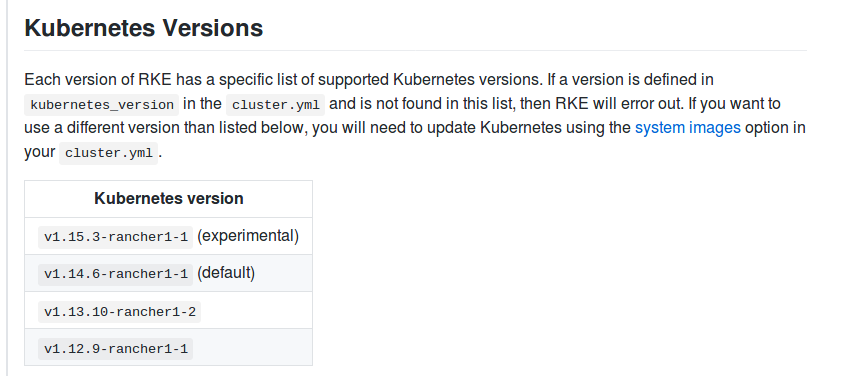The height and width of the screenshot is (376, 857).
Task: Select the v1.12.9-rancher1-1 version code
Action: coord(116,349)
